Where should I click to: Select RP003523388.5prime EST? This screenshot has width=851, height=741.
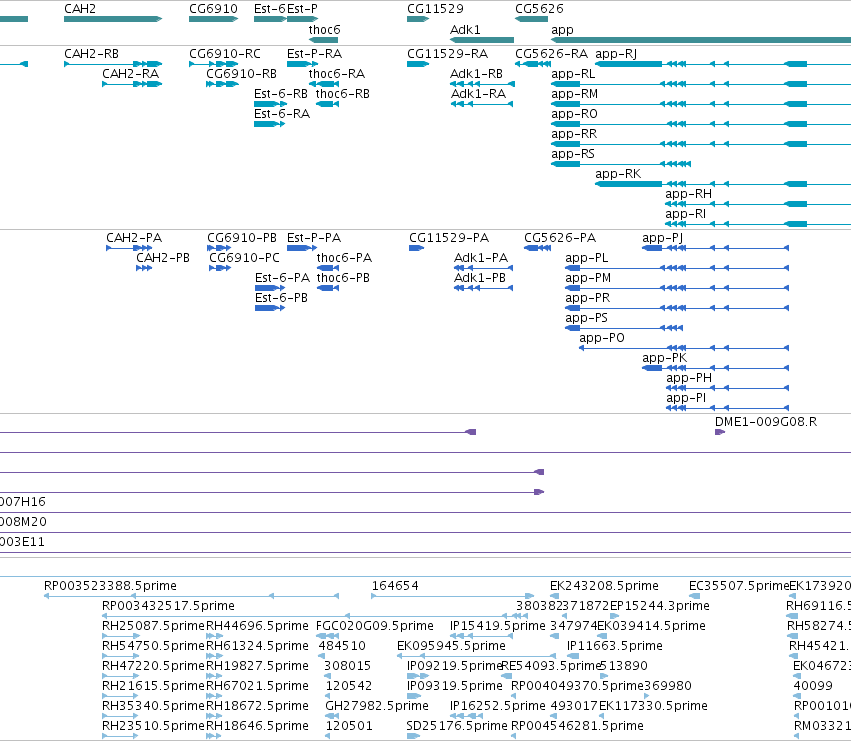[191, 596]
